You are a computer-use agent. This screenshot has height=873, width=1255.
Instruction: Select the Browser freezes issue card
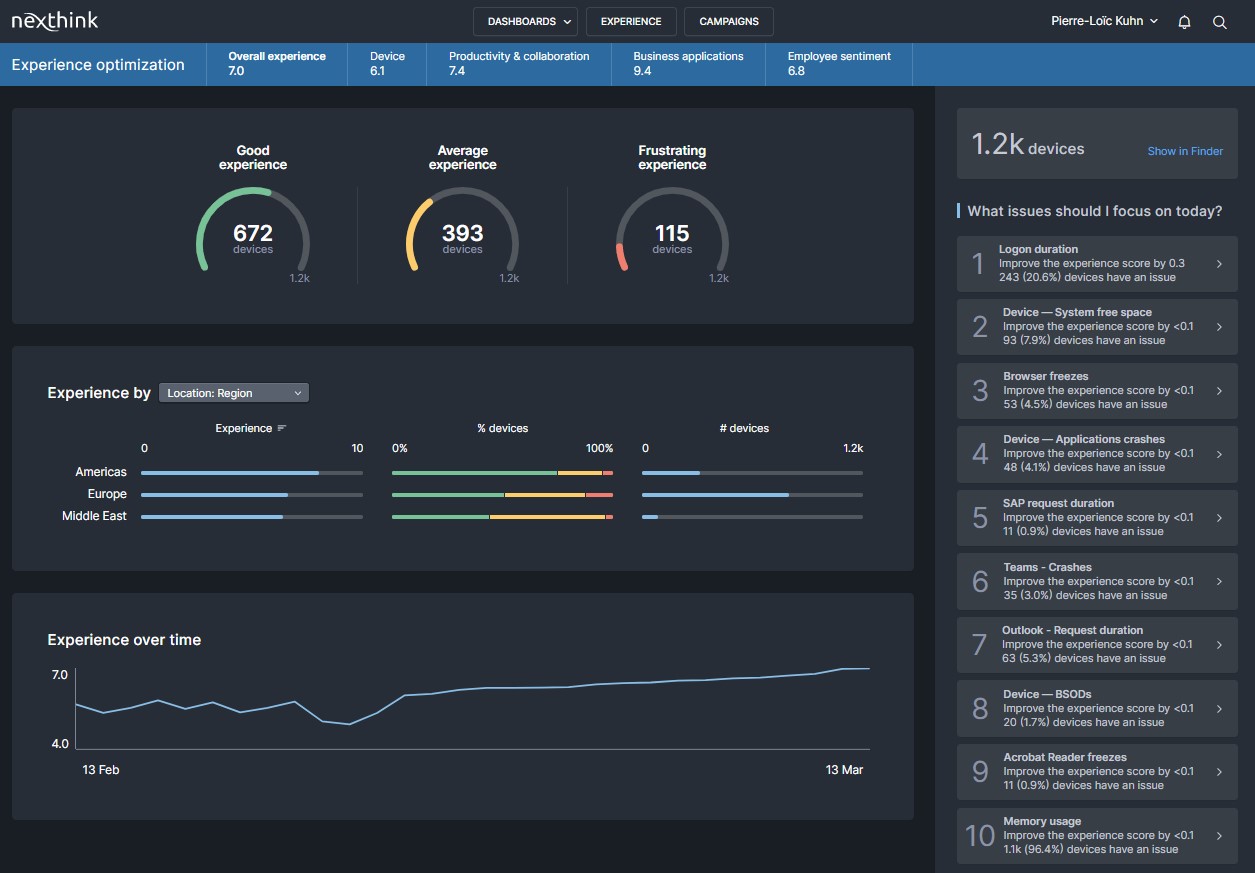click(1096, 390)
